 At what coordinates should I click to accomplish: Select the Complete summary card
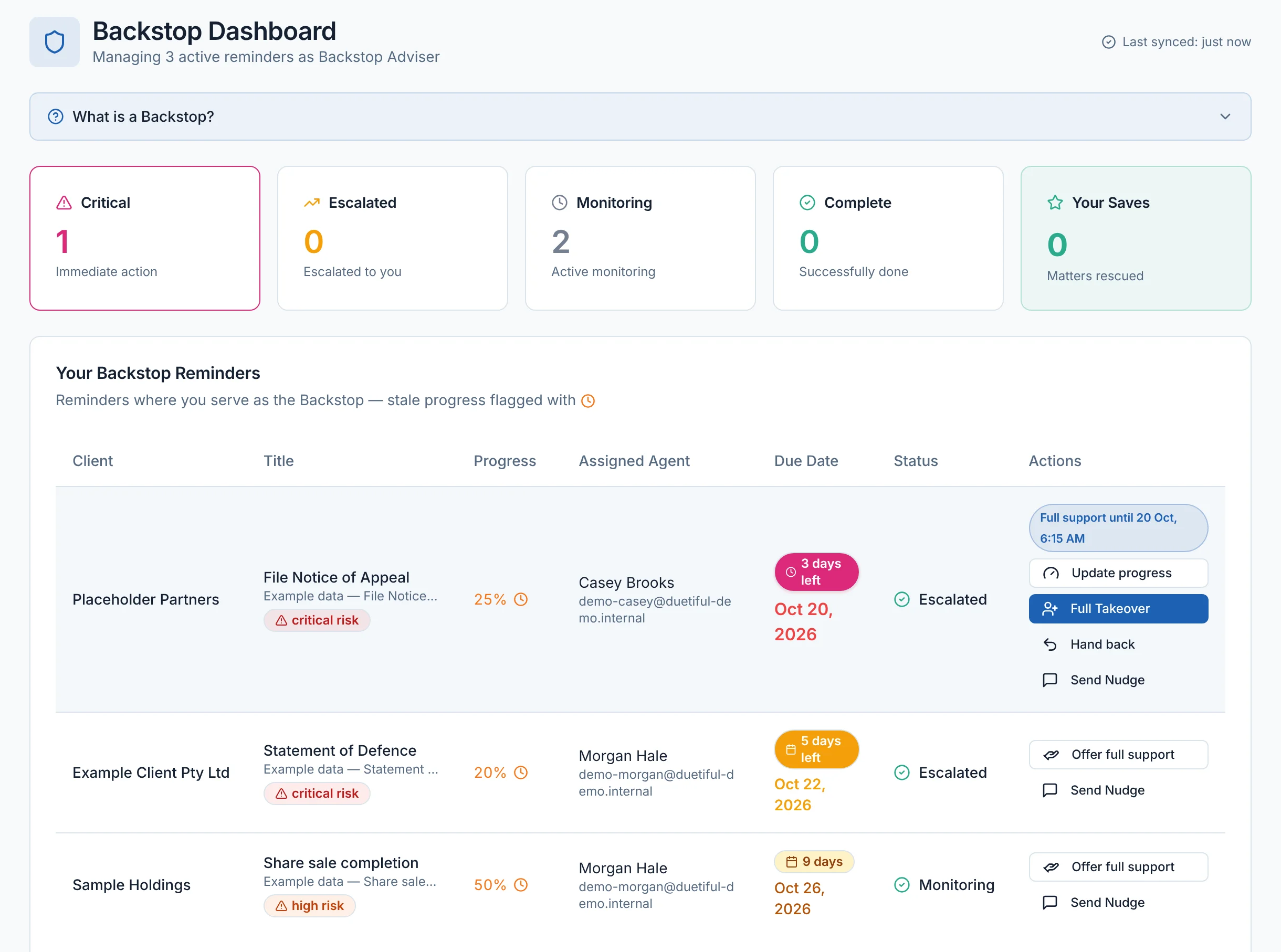point(888,238)
